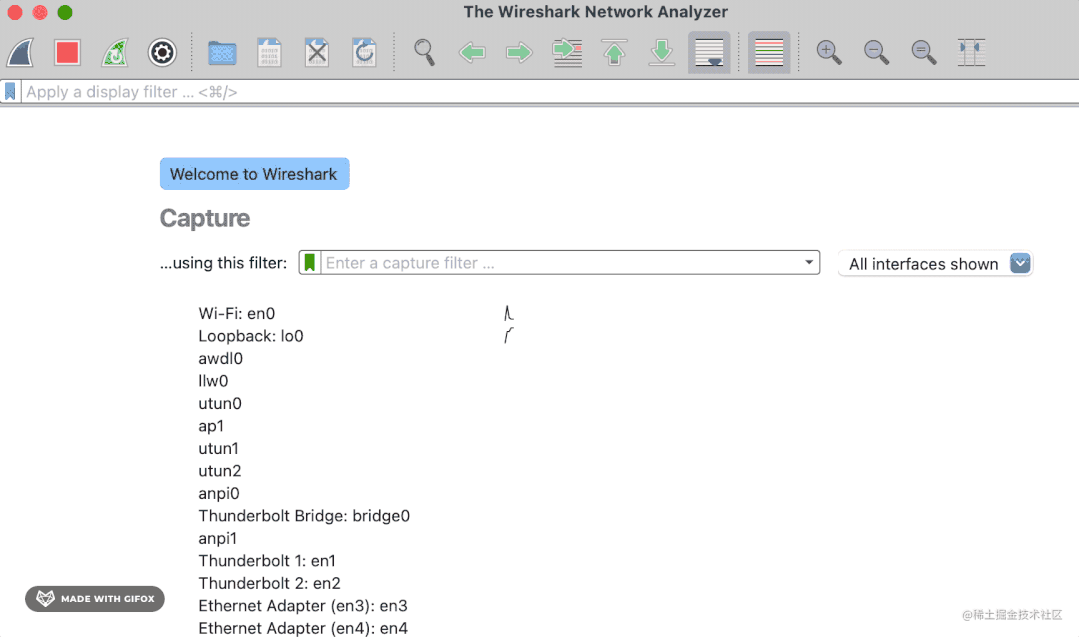Select Ethernet Adapter (en4): en4 interface
The width and height of the screenshot is (1079, 637).
[303, 628]
